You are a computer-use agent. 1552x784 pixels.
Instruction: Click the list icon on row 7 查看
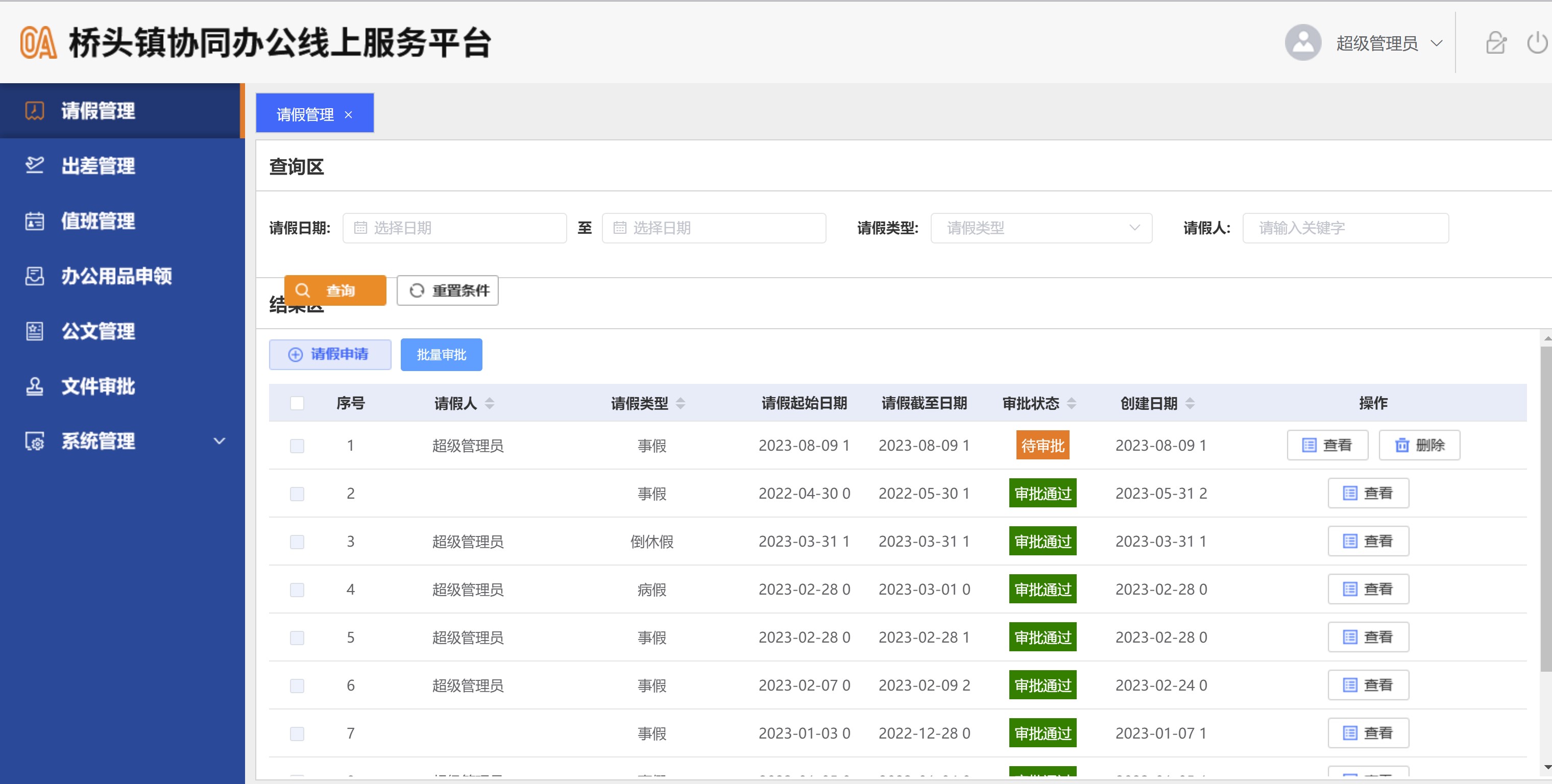pos(1350,733)
